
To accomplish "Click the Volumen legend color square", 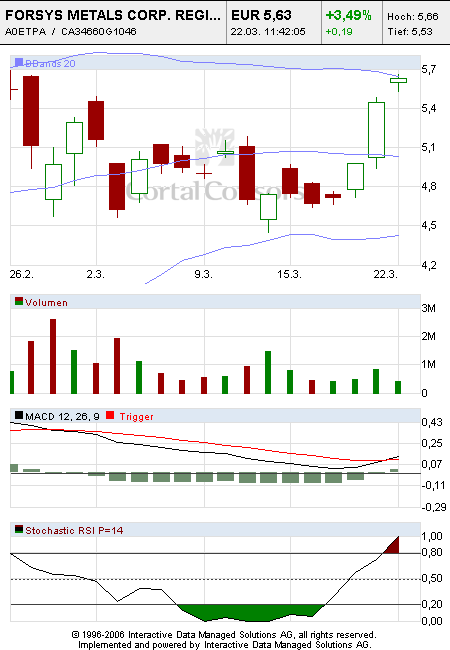I will tap(19, 301).
